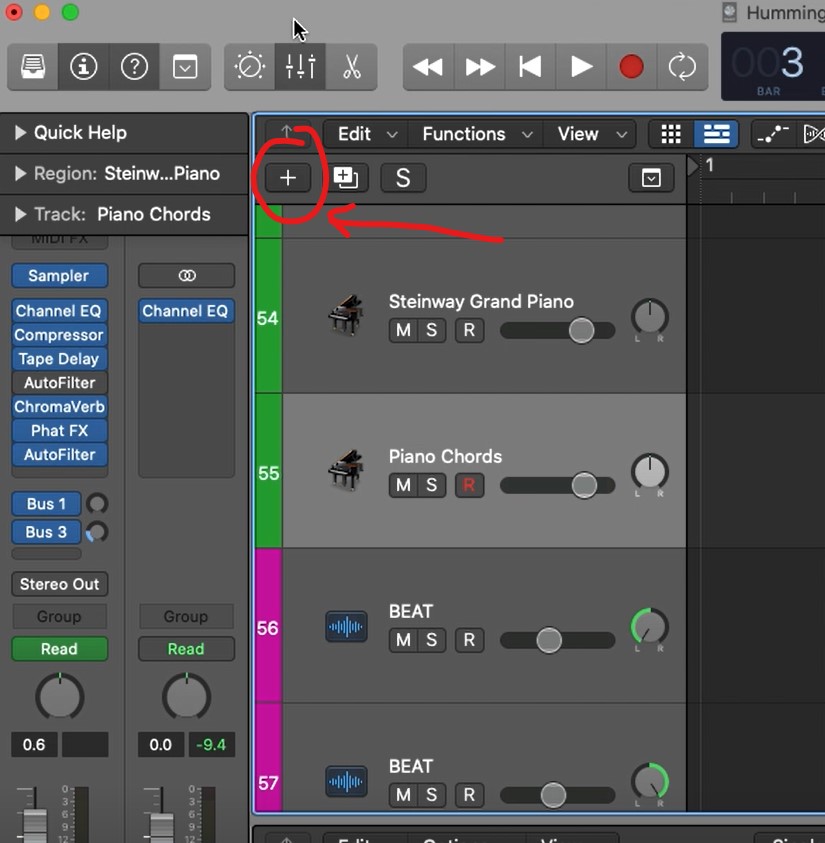Click the add new track plus button

[x=288, y=178]
